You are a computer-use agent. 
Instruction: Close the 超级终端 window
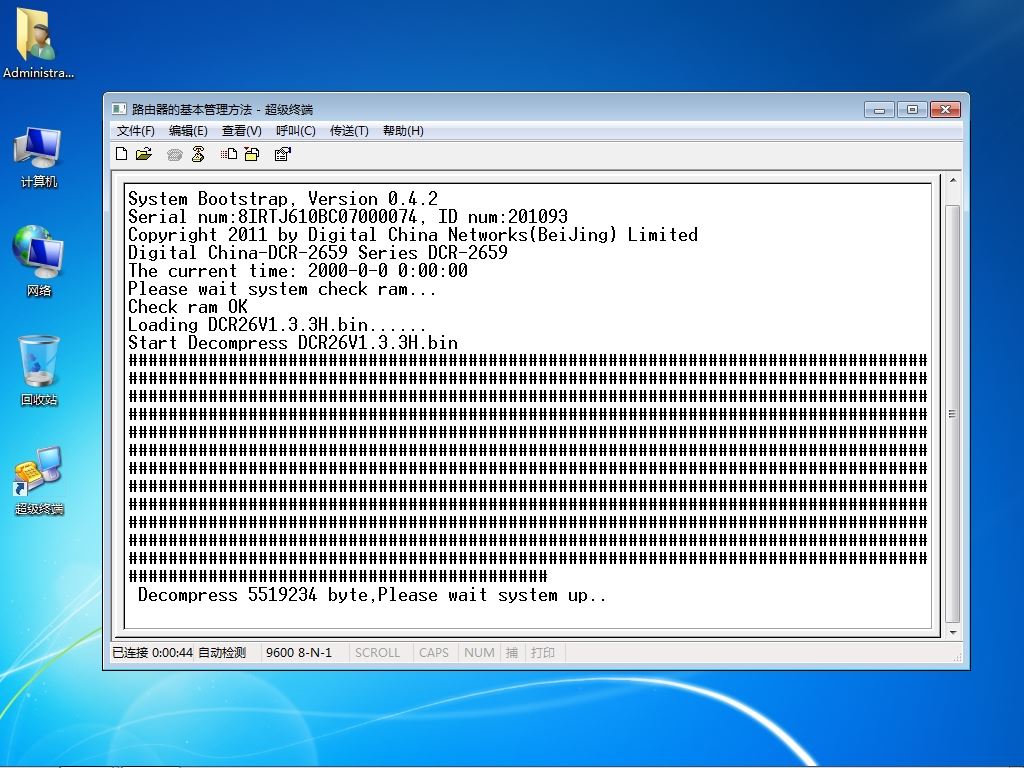945,110
